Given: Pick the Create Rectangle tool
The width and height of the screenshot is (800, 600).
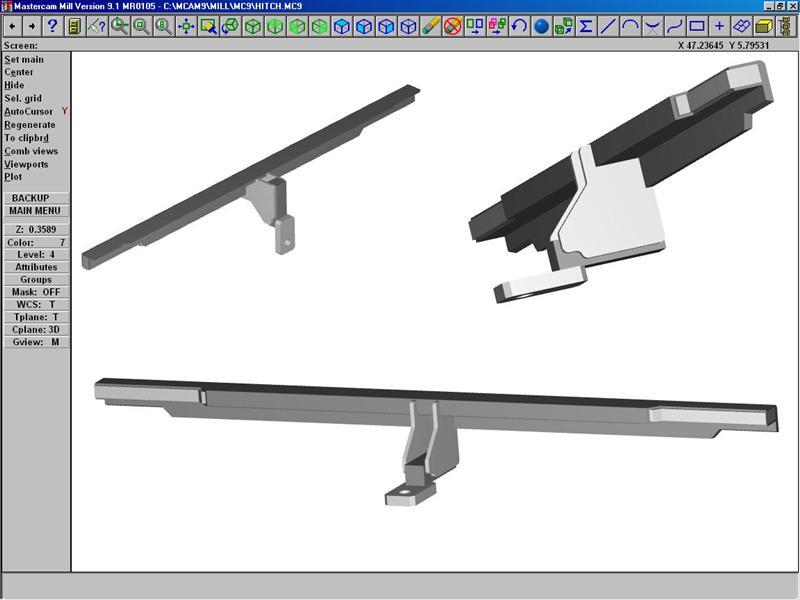Looking at the screenshot, I should (x=697, y=26).
